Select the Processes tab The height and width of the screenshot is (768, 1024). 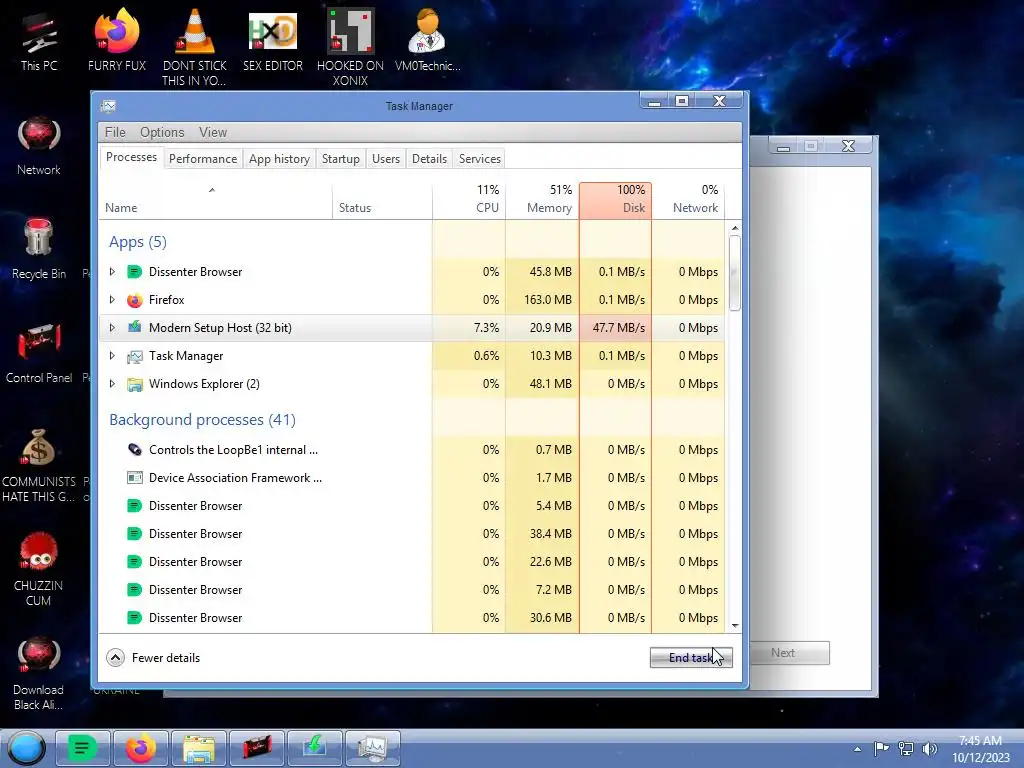(131, 157)
